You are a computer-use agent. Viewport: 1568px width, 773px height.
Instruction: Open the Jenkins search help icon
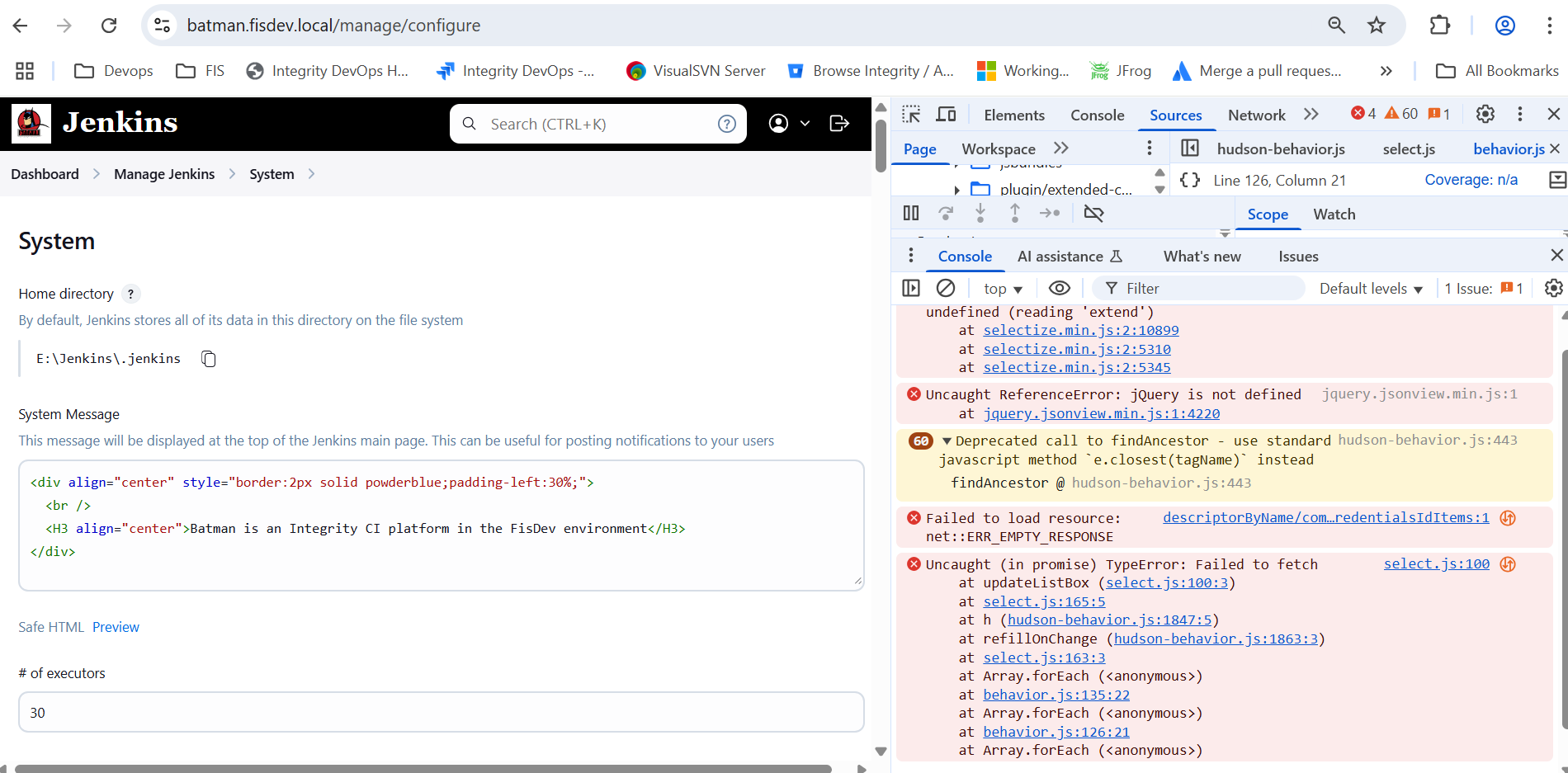(727, 124)
